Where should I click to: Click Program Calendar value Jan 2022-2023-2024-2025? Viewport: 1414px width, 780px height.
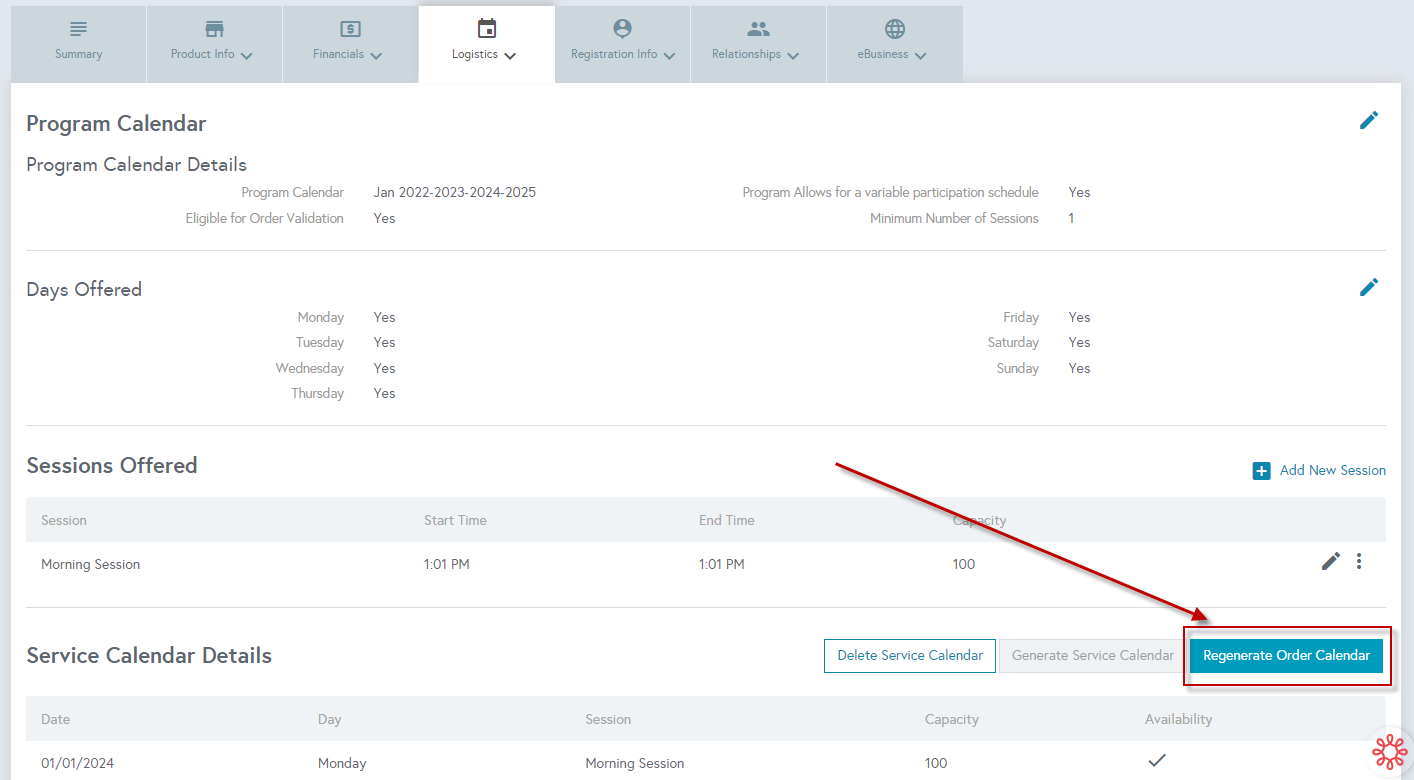pyautogui.click(x=455, y=192)
